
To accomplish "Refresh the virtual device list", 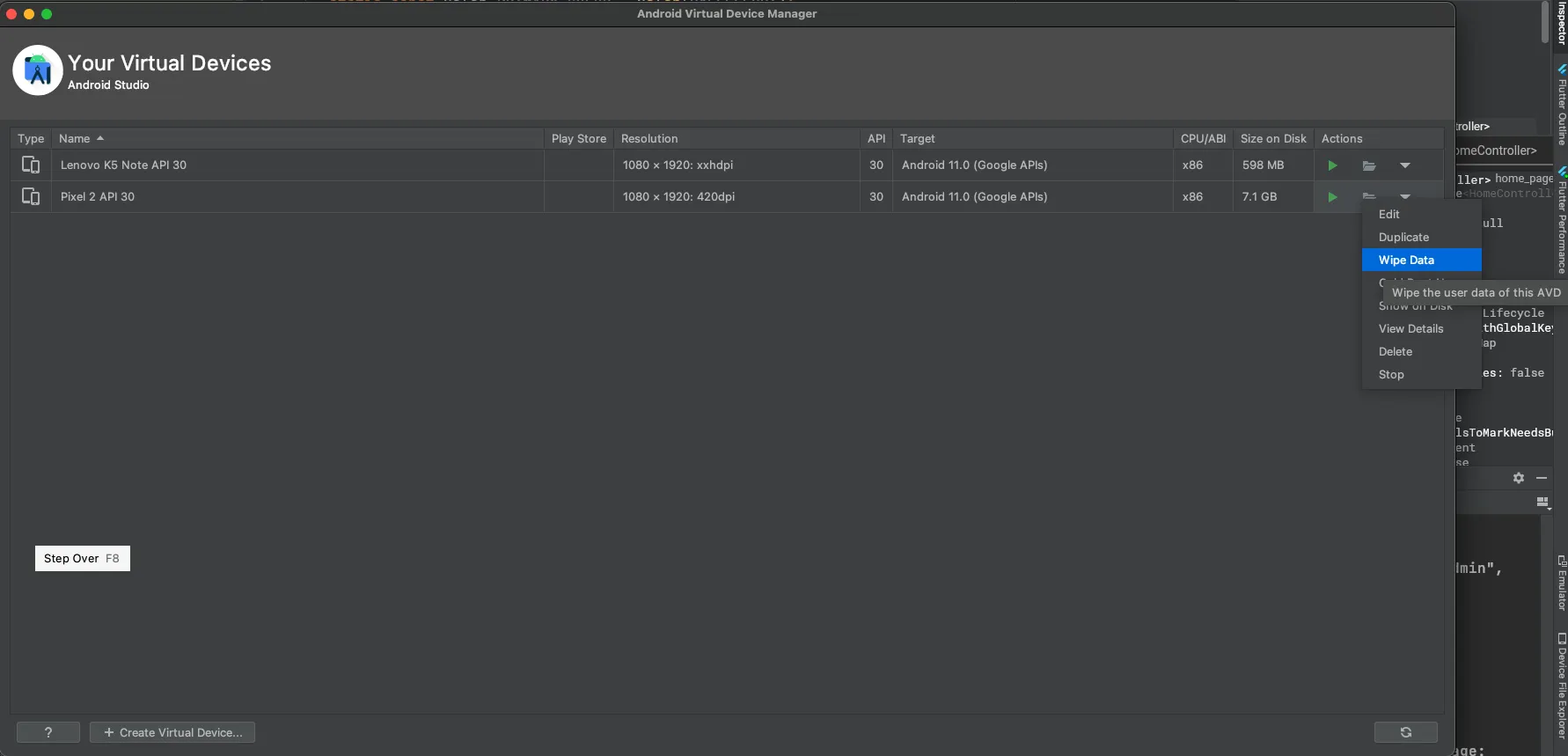I will click(x=1406, y=732).
